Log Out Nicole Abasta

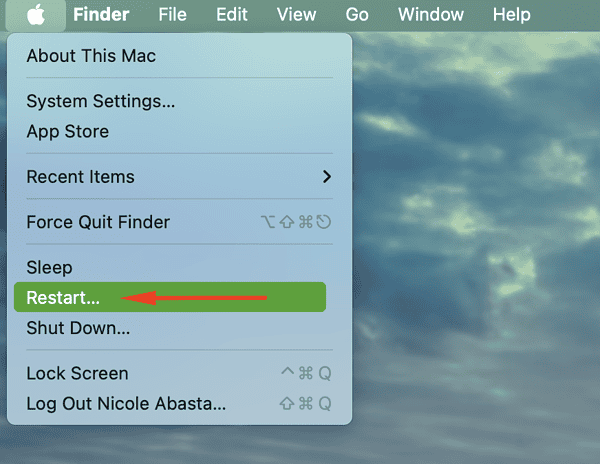tap(126, 404)
